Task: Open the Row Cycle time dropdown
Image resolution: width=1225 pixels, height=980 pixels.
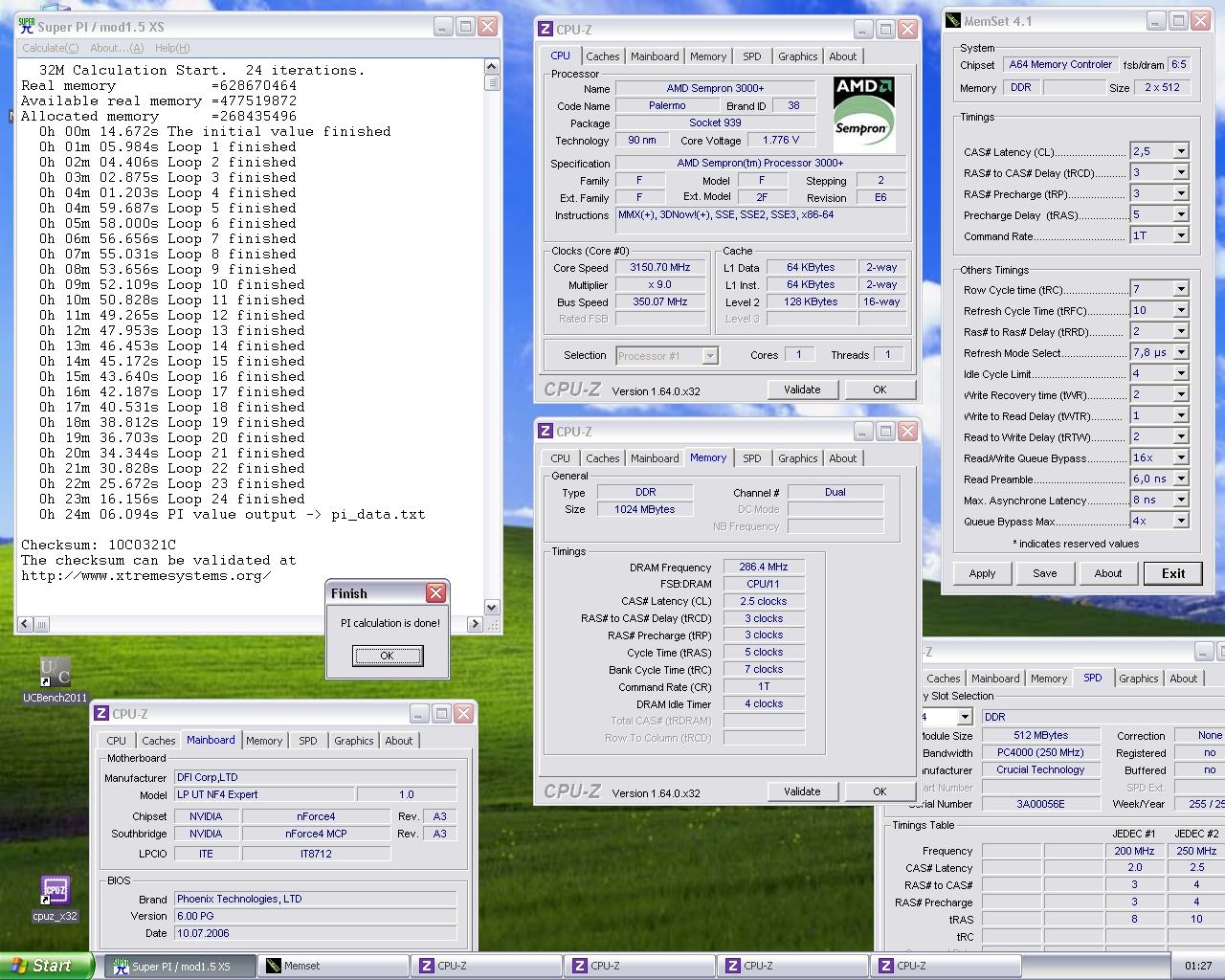Action: pos(1181,289)
